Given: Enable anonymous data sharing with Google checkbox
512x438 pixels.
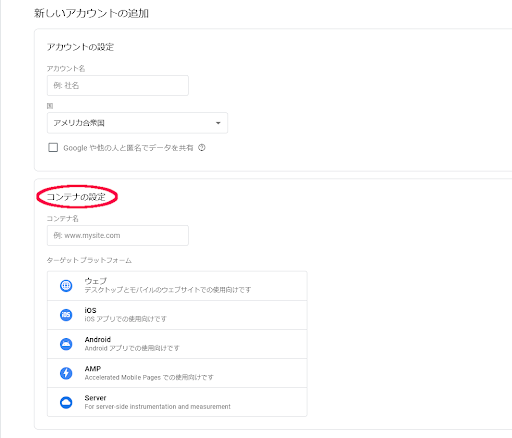Looking at the screenshot, I should (x=53, y=147).
